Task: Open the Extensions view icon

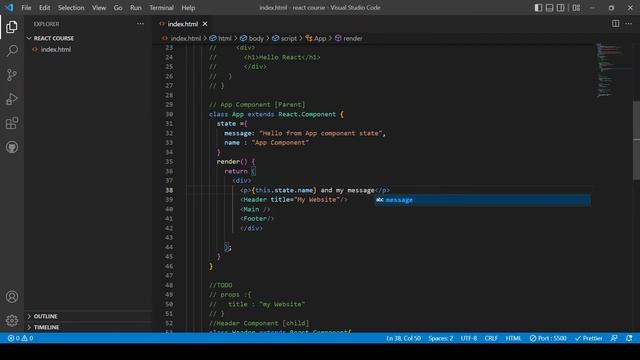Action: (x=12, y=123)
